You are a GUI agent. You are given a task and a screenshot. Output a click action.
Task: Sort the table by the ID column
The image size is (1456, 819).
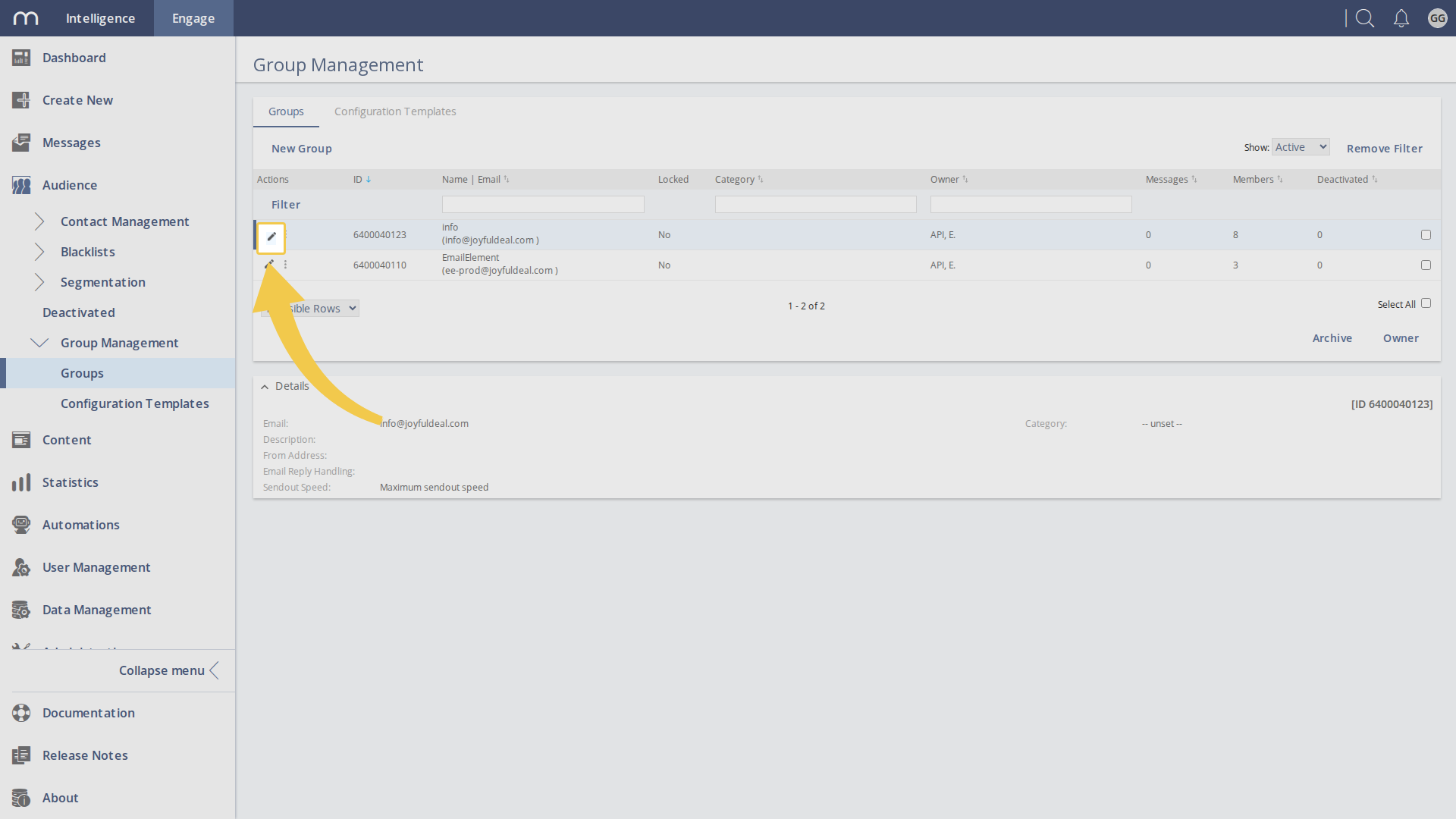(x=362, y=180)
